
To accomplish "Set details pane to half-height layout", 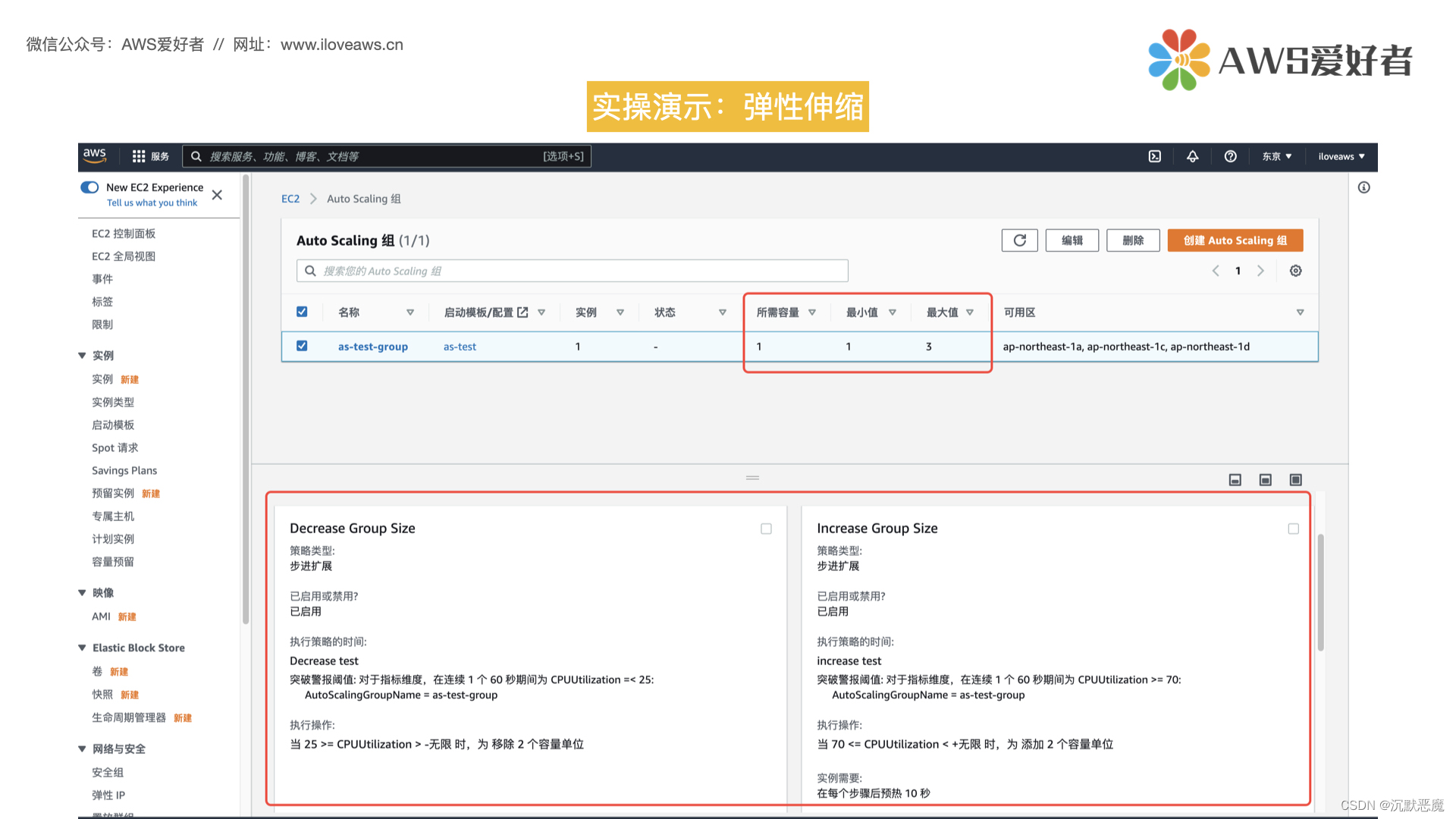I will click(1265, 480).
